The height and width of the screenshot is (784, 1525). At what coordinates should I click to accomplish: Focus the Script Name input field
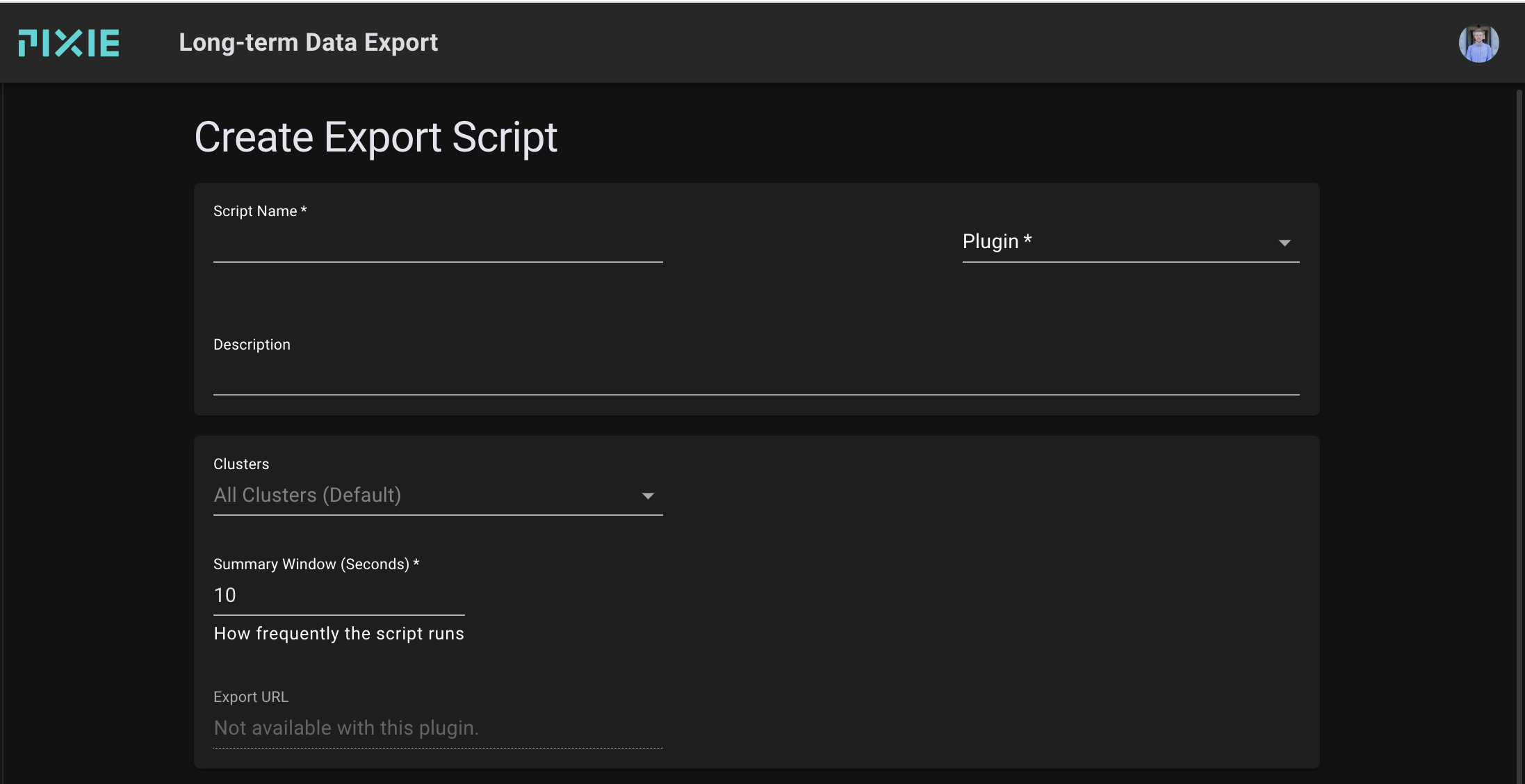437,245
